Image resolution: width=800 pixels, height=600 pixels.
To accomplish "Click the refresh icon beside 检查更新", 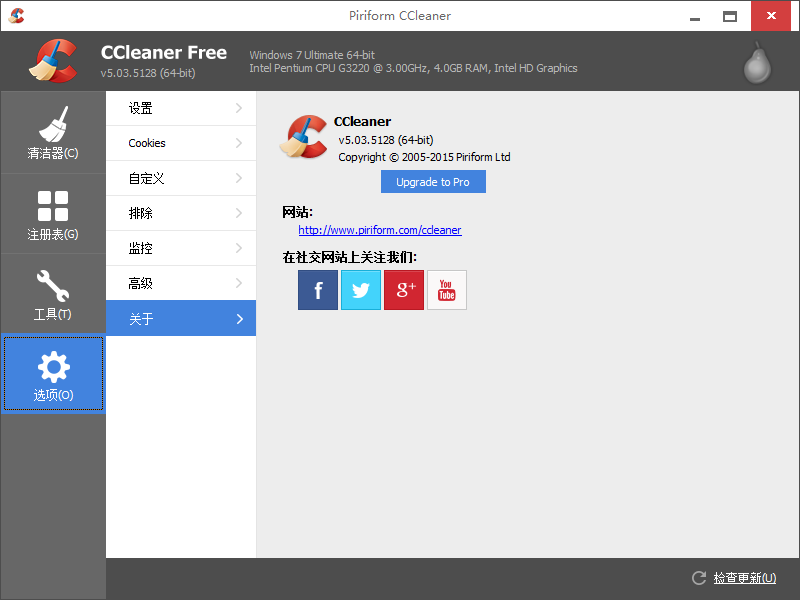I will pos(698,578).
